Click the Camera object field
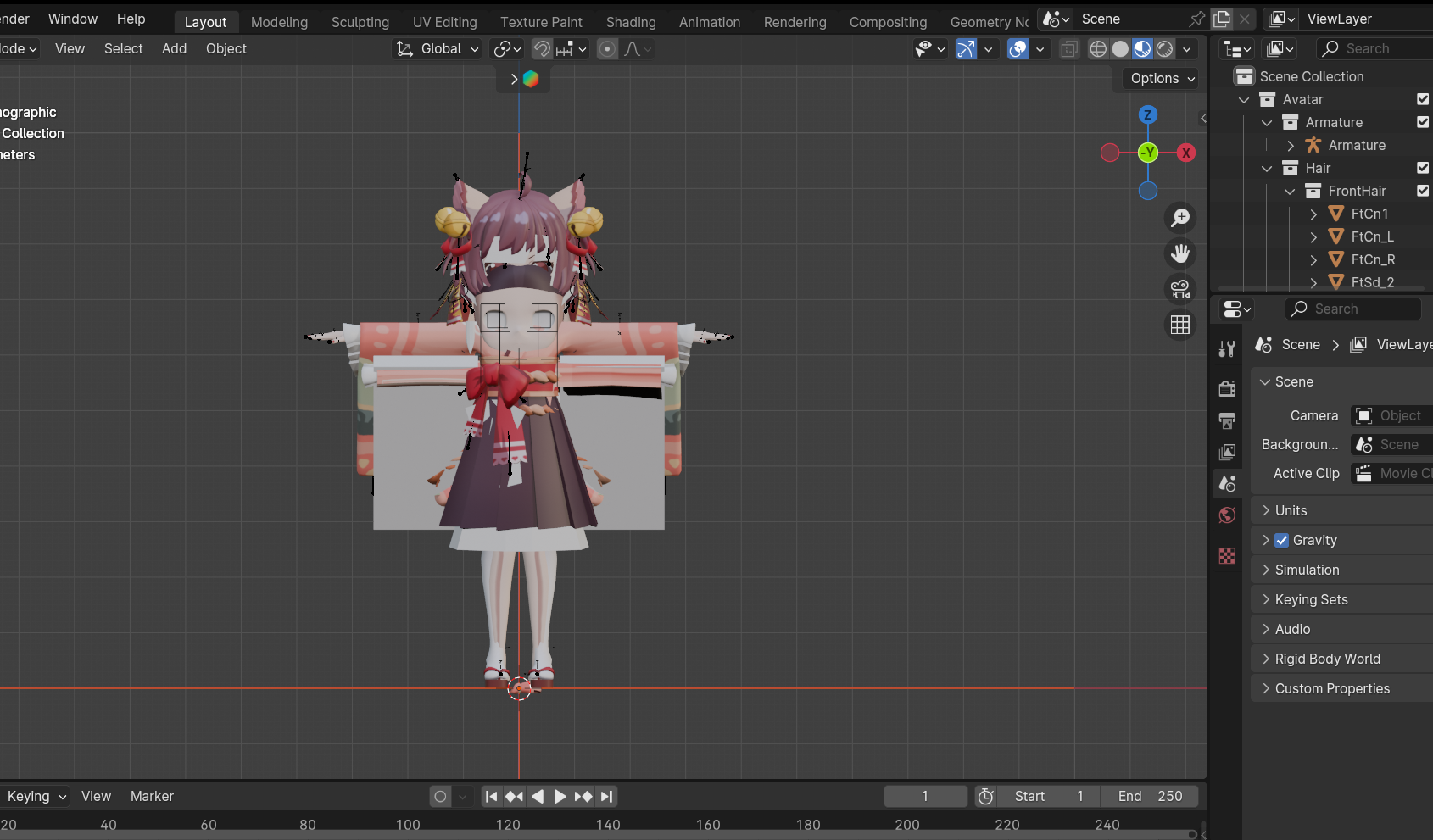The height and width of the screenshot is (840, 1433). tap(1391, 415)
